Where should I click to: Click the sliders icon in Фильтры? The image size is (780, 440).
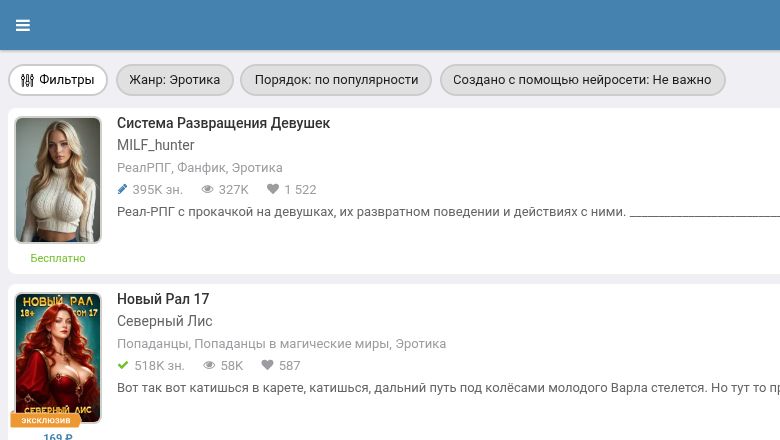pos(27,80)
